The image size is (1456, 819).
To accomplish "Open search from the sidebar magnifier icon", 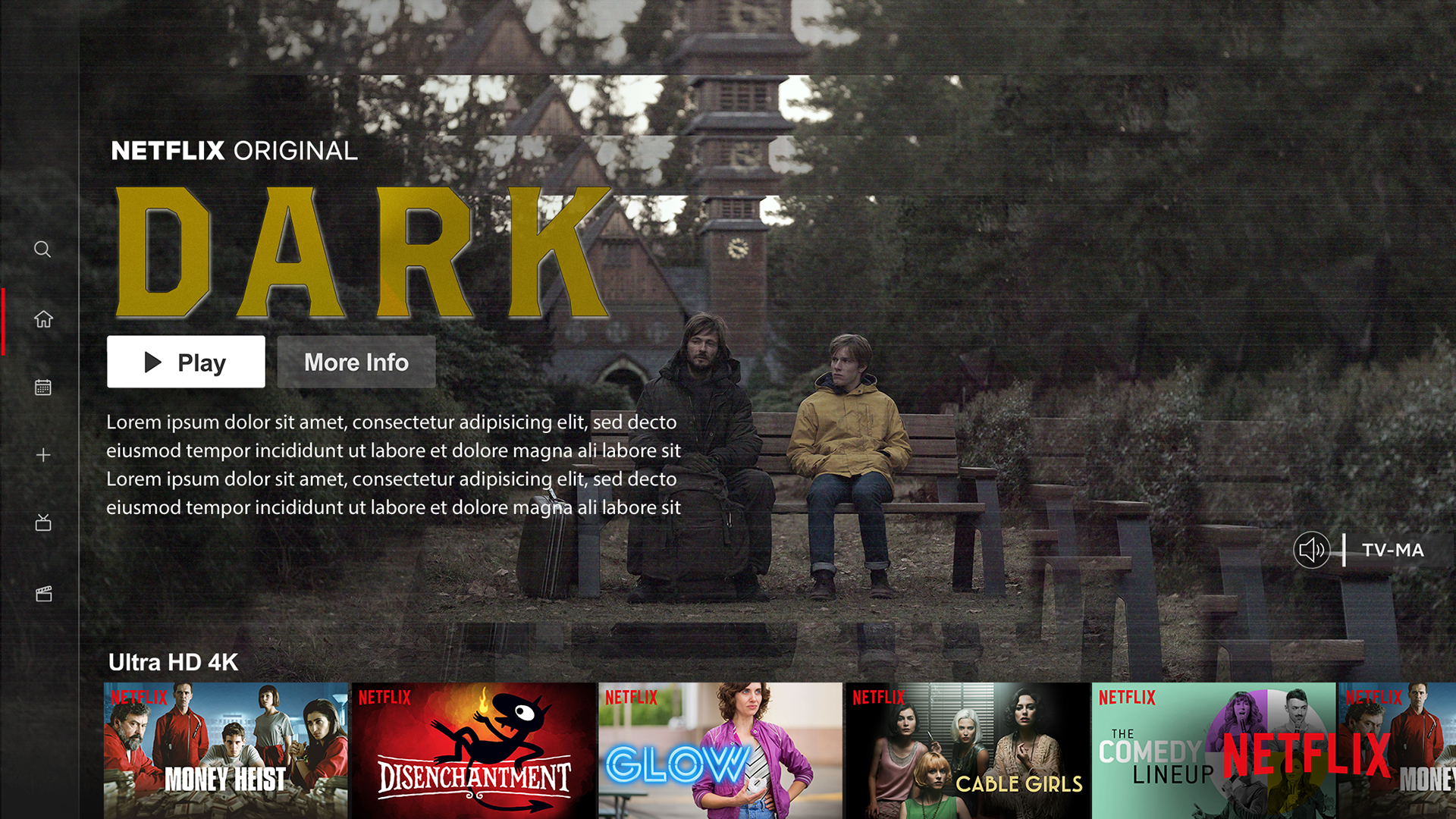I will [42, 249].
